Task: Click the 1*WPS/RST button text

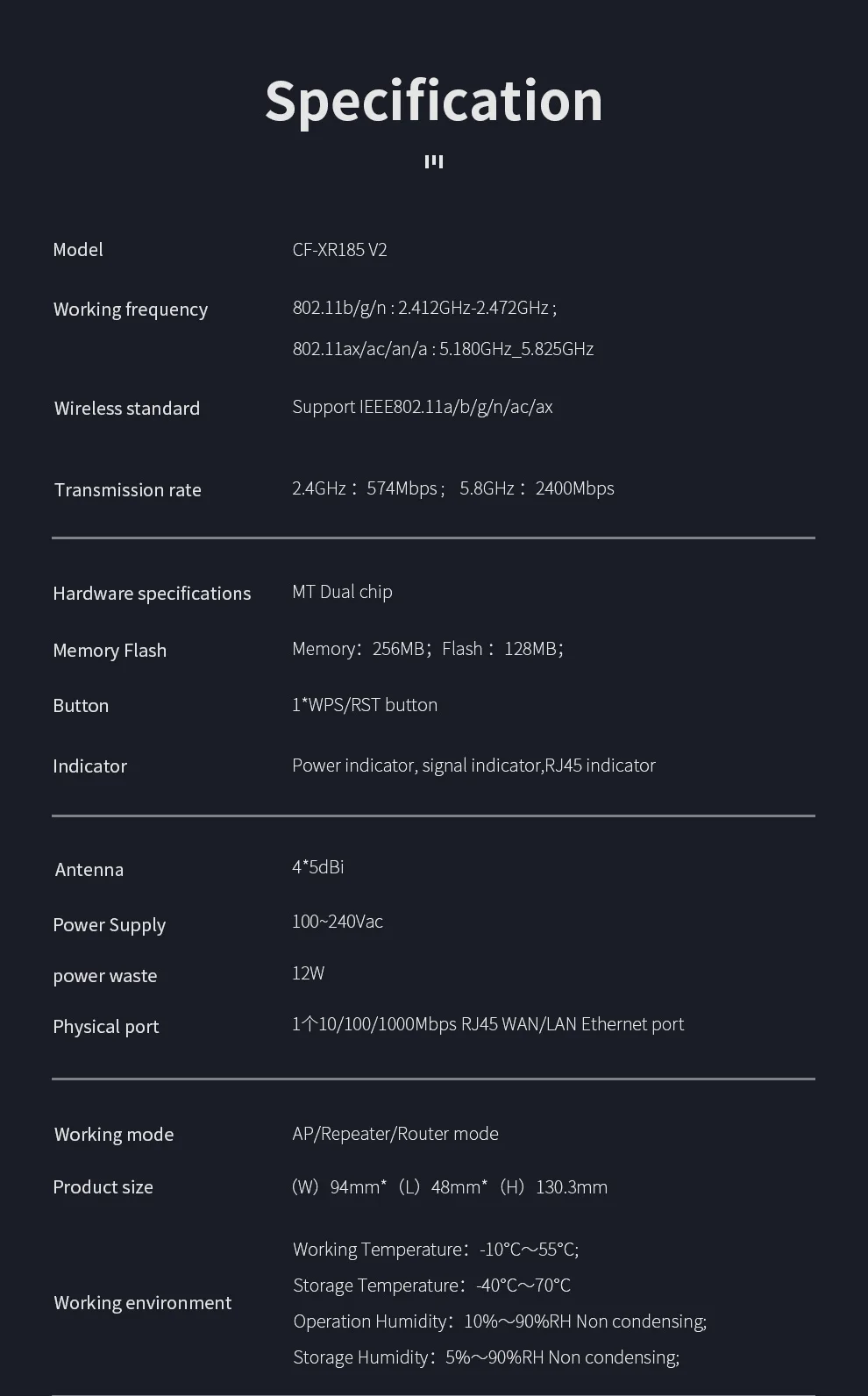Action: 365,705
